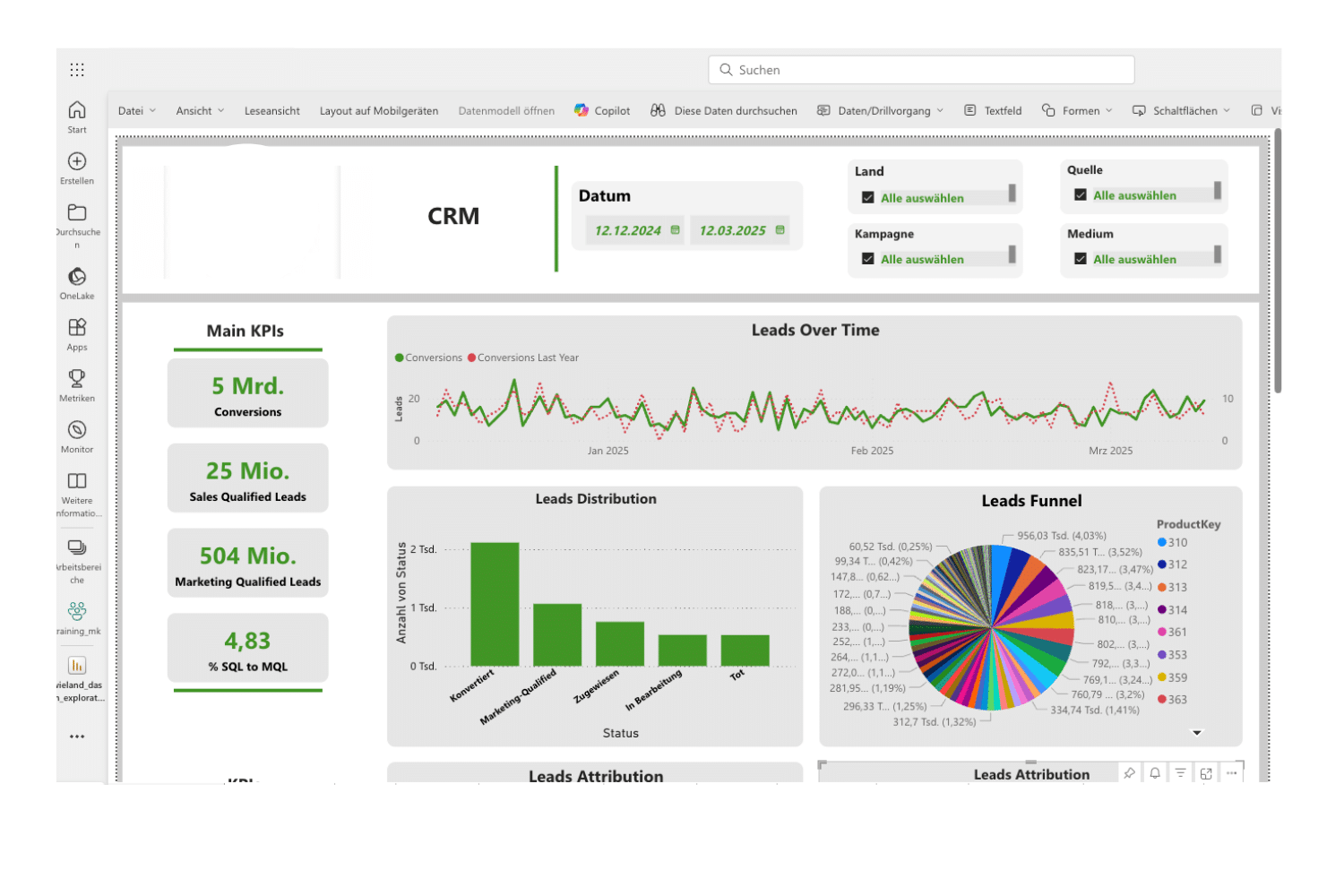Click the Sales Qualified Leads KPI card
Image resolution: width=1344 pixels, height=896 pixels.
(247, 478)
